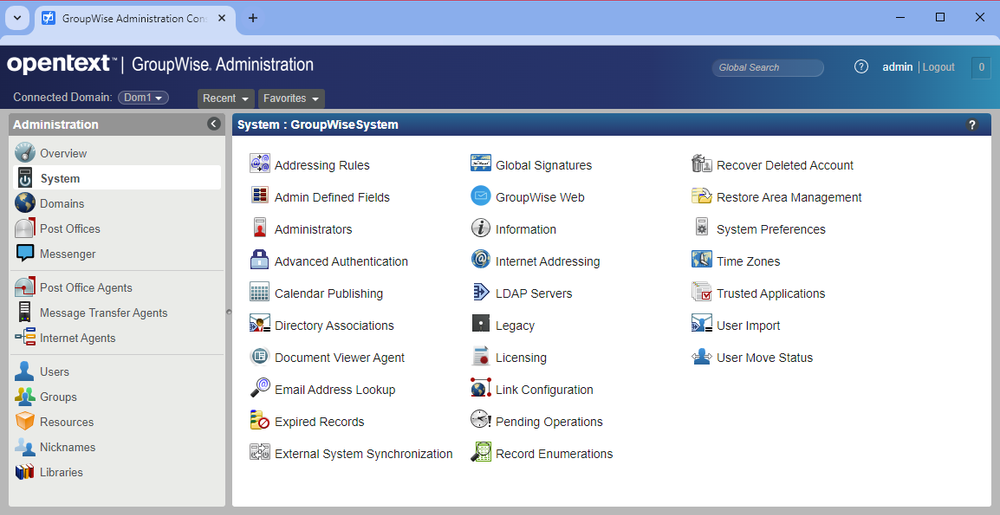Open the Information icon
This screenshot has height=515, width=1000.
pos(481,228)
